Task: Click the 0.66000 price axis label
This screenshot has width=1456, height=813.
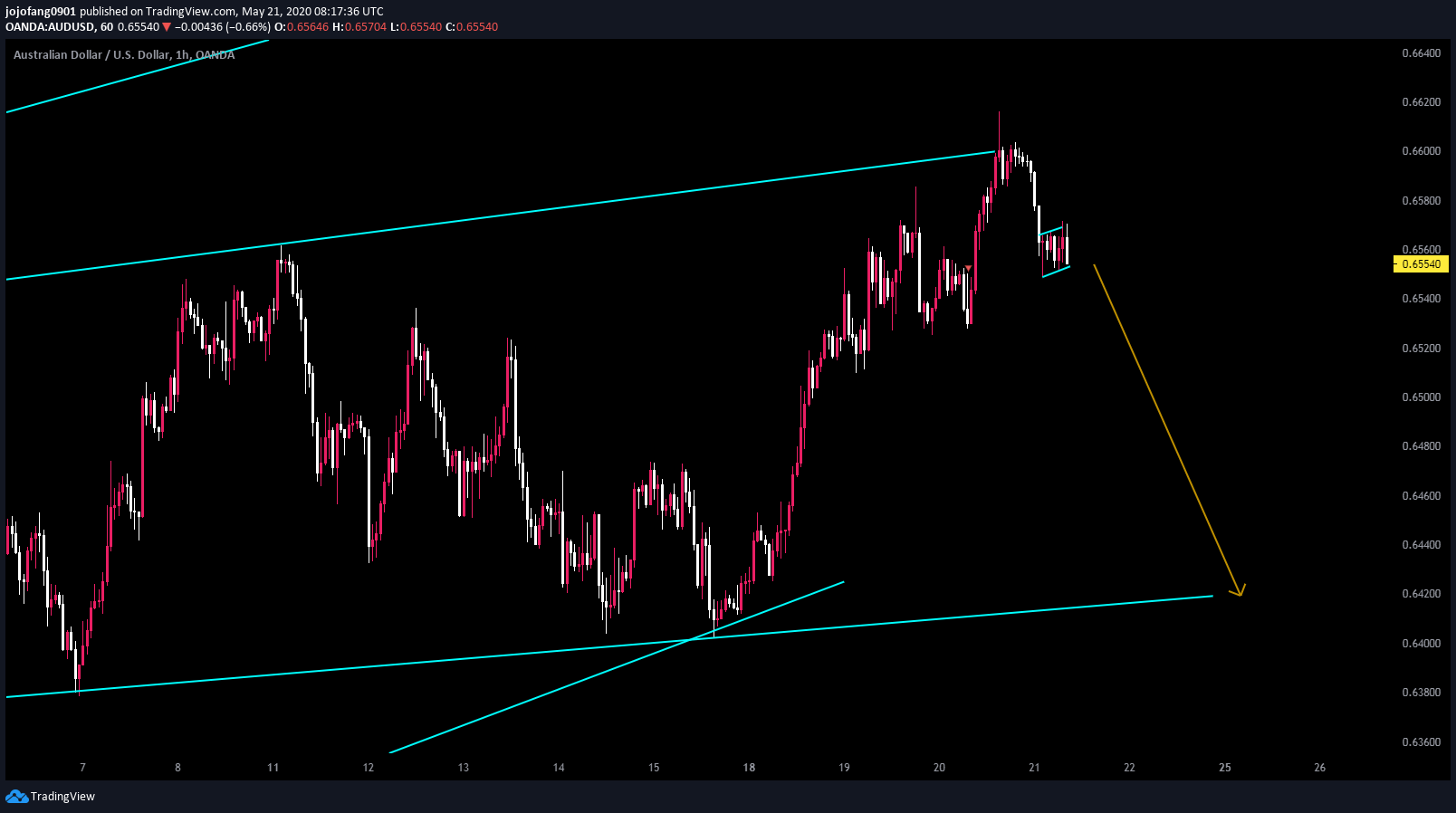Action: tap(1421, 151)
